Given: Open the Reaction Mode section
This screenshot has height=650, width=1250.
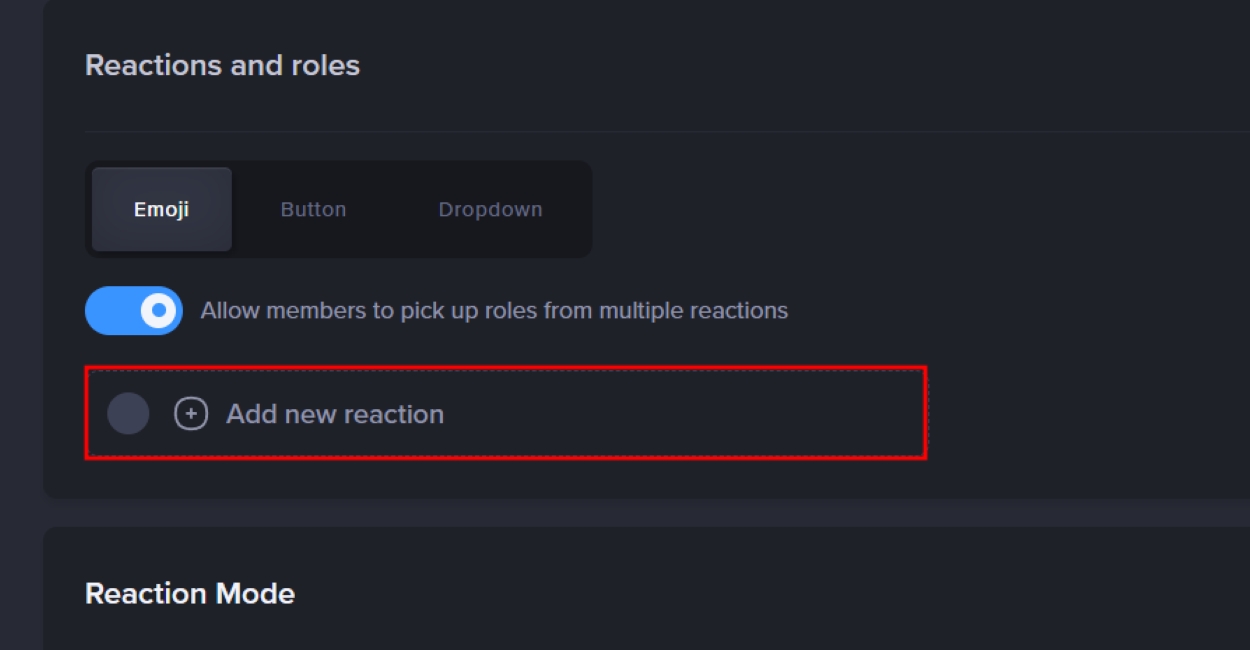Looking at the screenshot, I should click(x=189, y=592).
